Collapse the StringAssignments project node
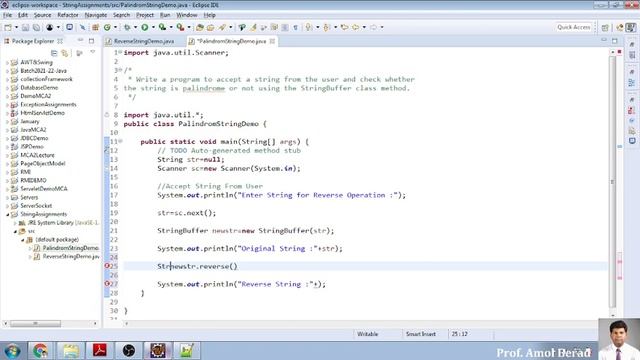 click(x=7, y=214)
